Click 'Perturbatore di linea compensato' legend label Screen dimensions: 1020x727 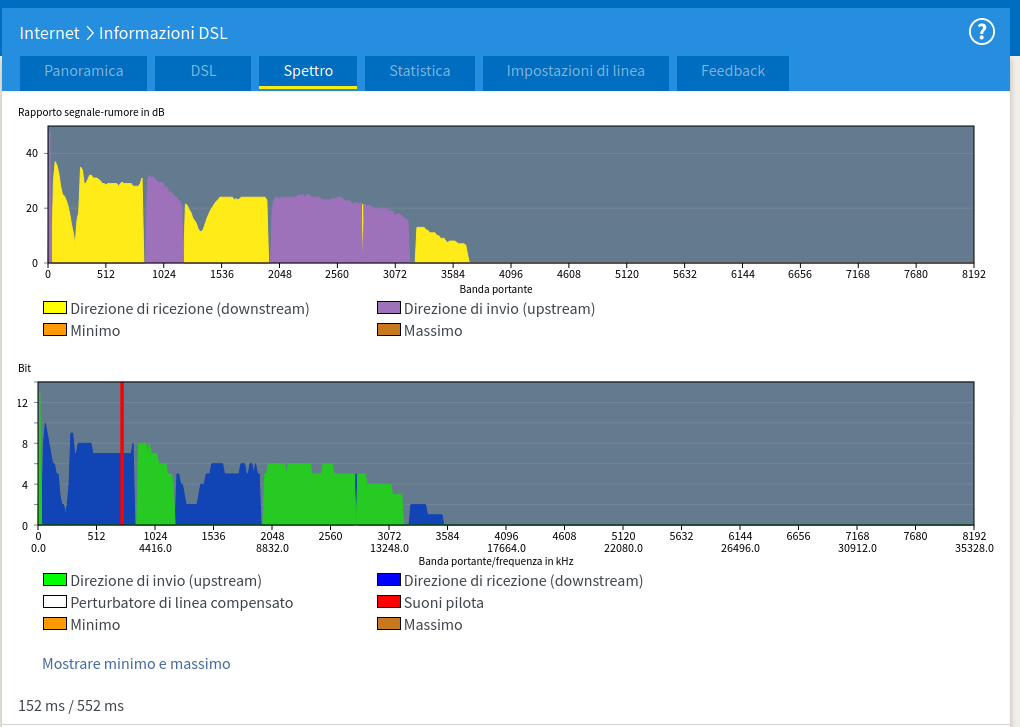(x=181, y=603)
